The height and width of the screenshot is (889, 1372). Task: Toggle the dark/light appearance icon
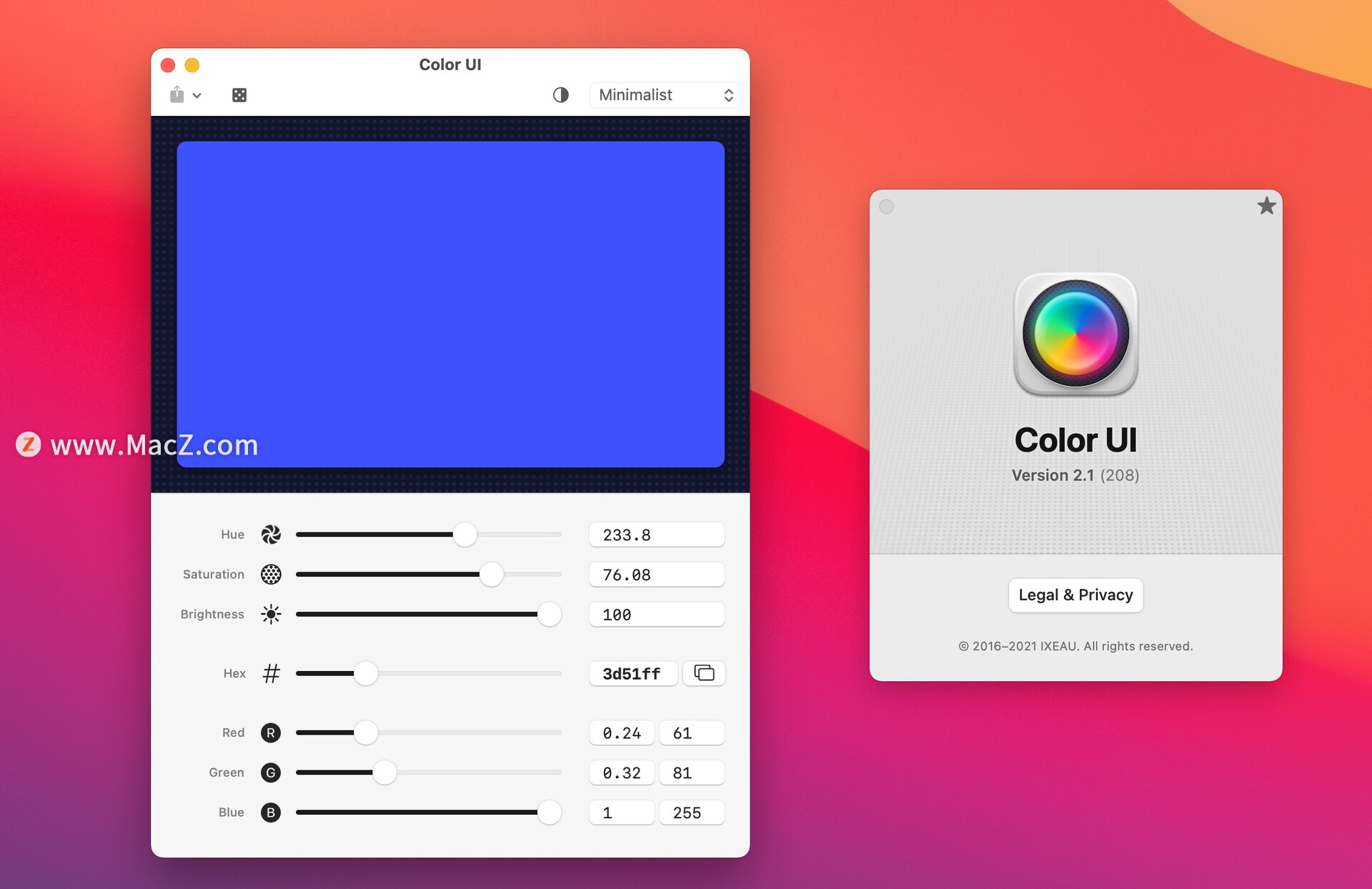click(x=561, y=95)
